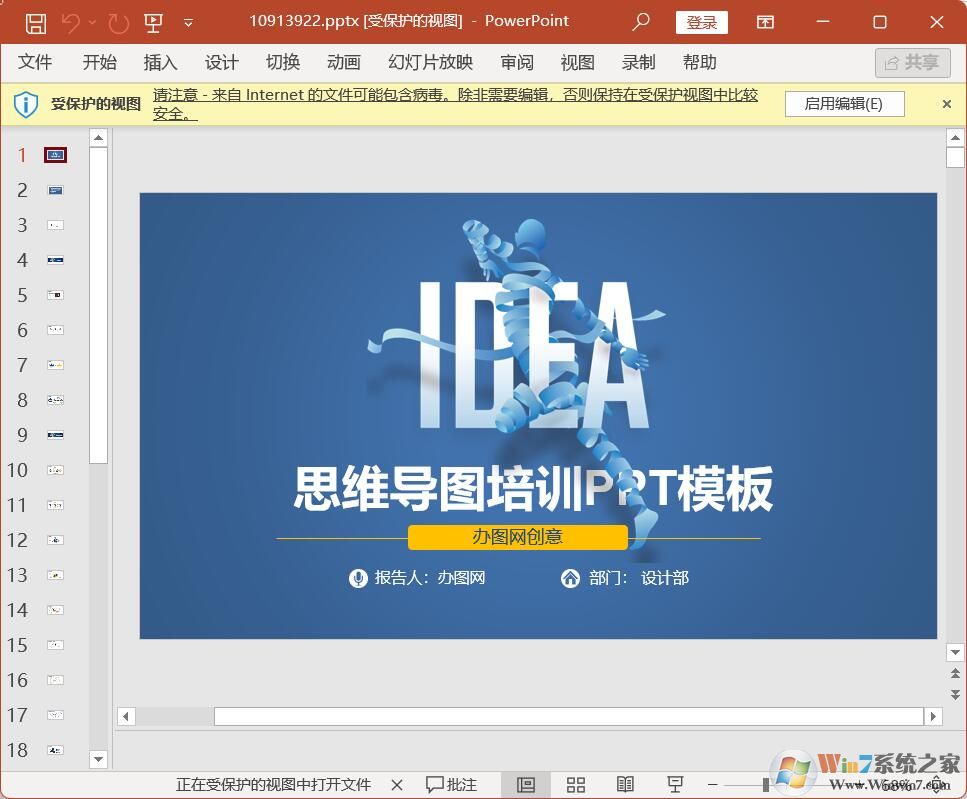967x799 pixels.
Task: Click the 启用编辑 button
Action: (844, 103)
